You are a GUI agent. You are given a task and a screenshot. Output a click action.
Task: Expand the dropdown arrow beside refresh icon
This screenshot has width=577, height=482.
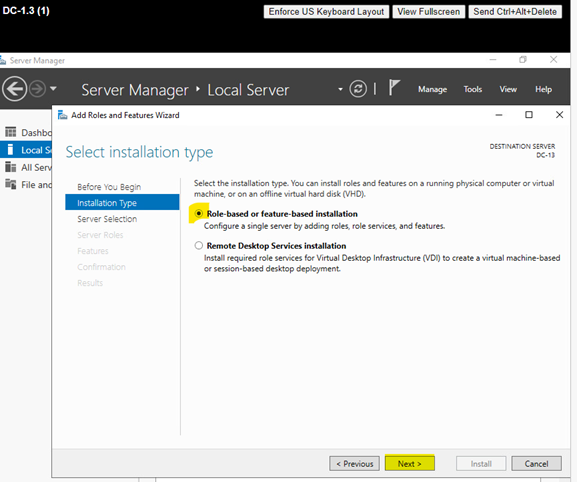click(x=340, y=89)
